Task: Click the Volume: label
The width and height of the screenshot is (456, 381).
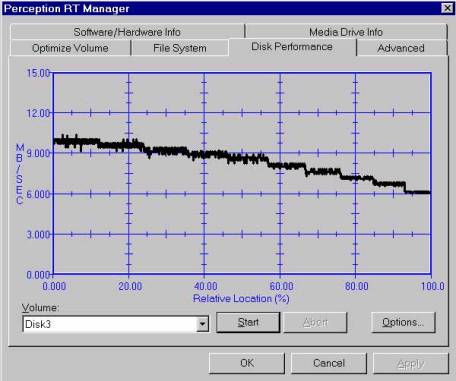Action: coord(40,308)
